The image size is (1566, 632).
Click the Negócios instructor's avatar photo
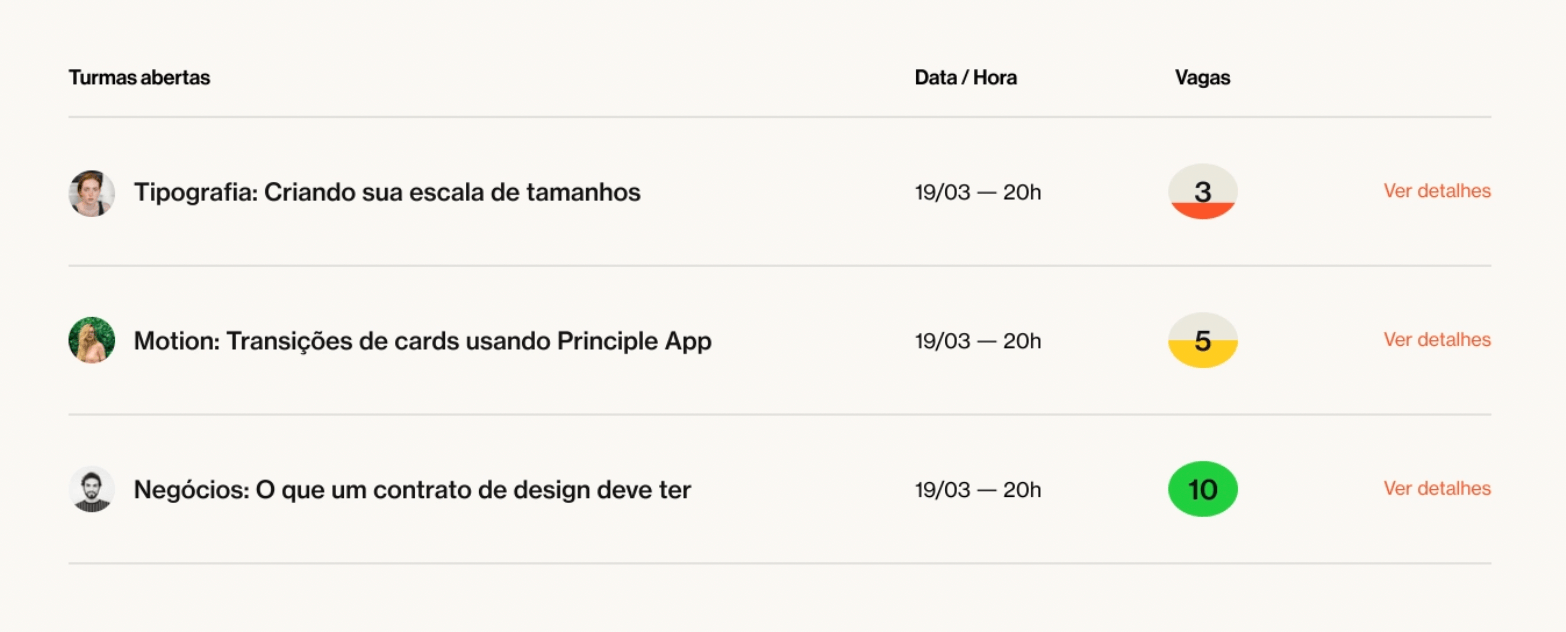tap(91, 490)
